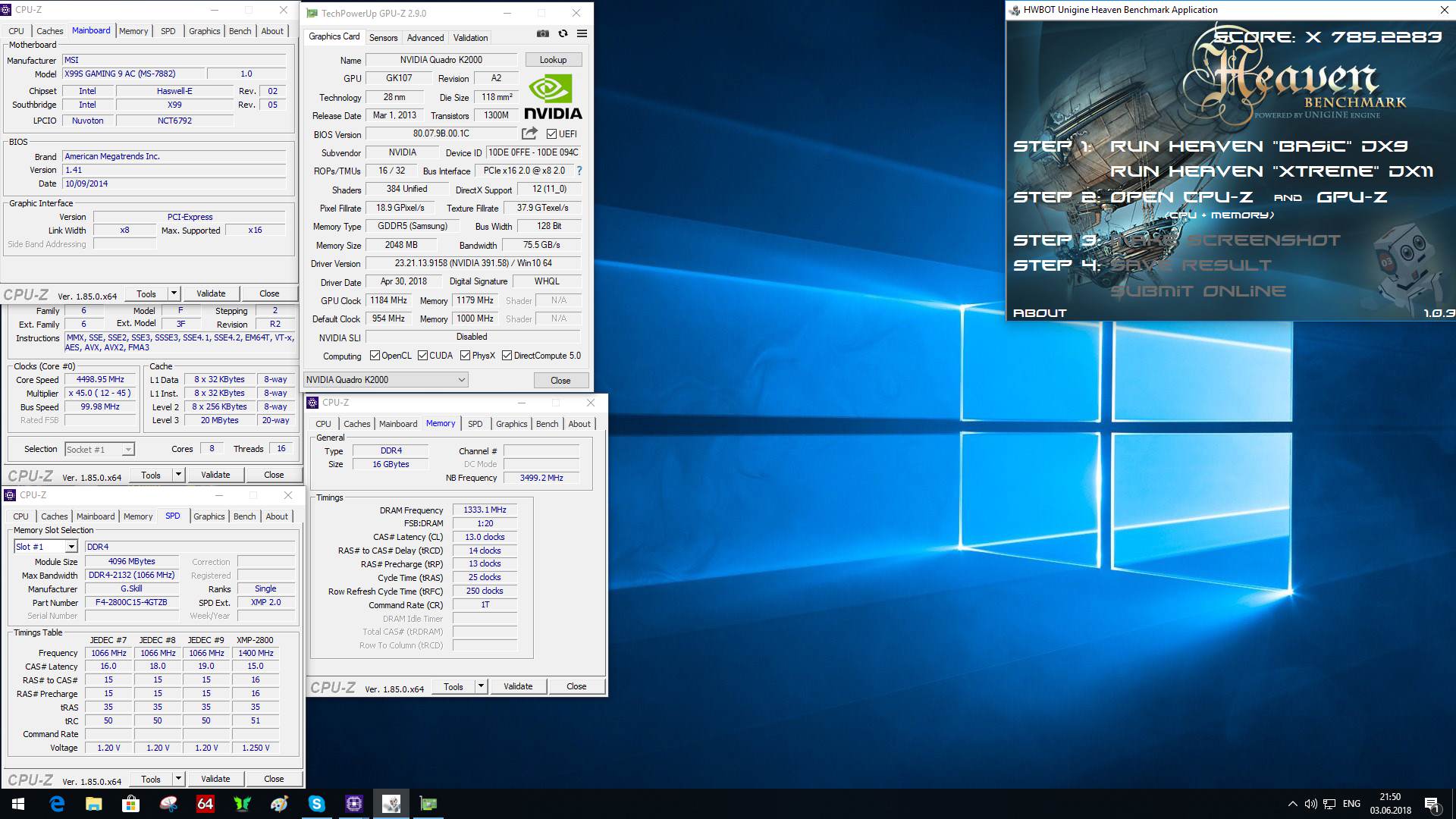This screenshot has width=1456, height=819.
Task: Toggle the OpenCL checkbox
Action: (x=375, y=356)
